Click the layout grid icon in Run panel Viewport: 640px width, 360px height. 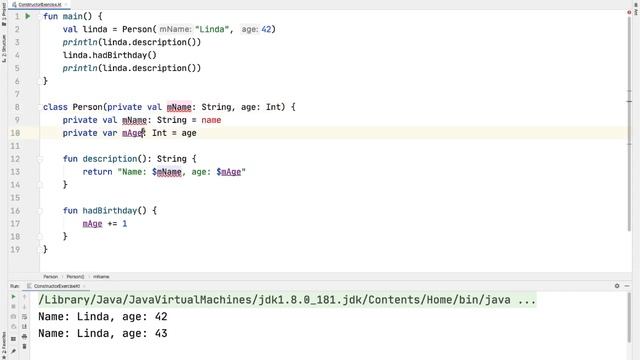(x=13, y=339)
